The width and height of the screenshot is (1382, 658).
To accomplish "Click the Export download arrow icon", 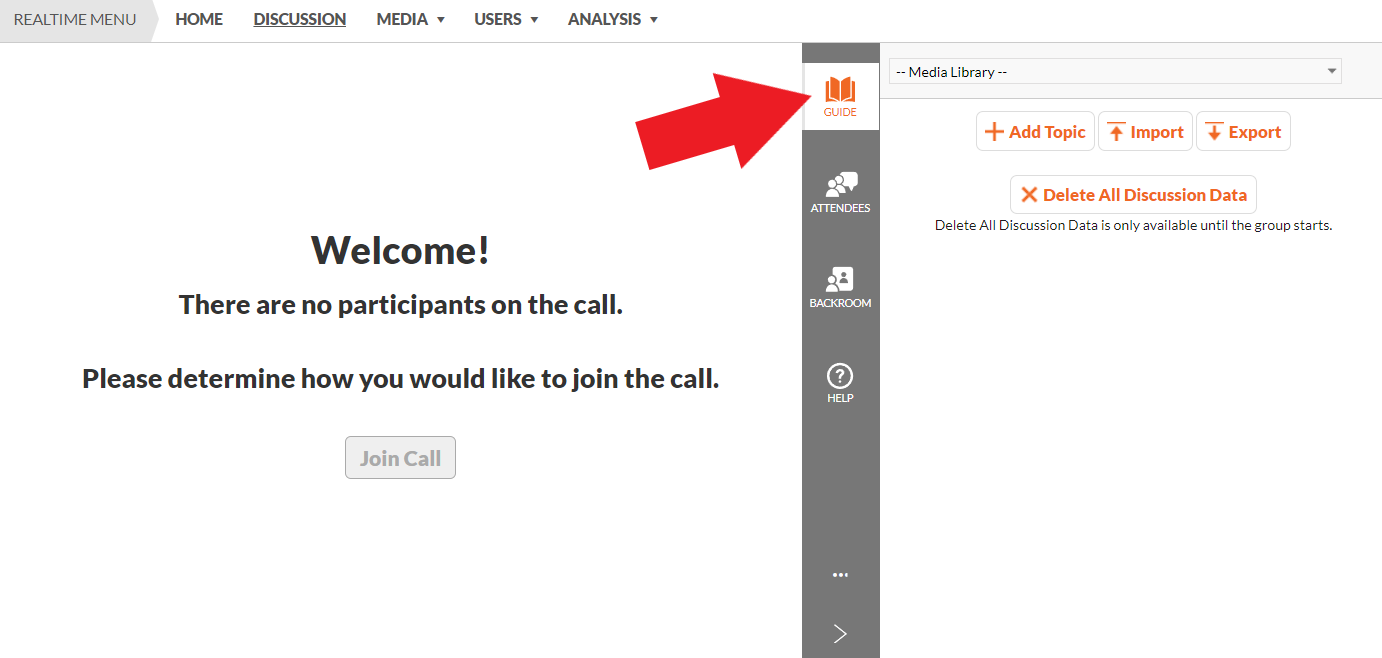I will coord(1214,132).
